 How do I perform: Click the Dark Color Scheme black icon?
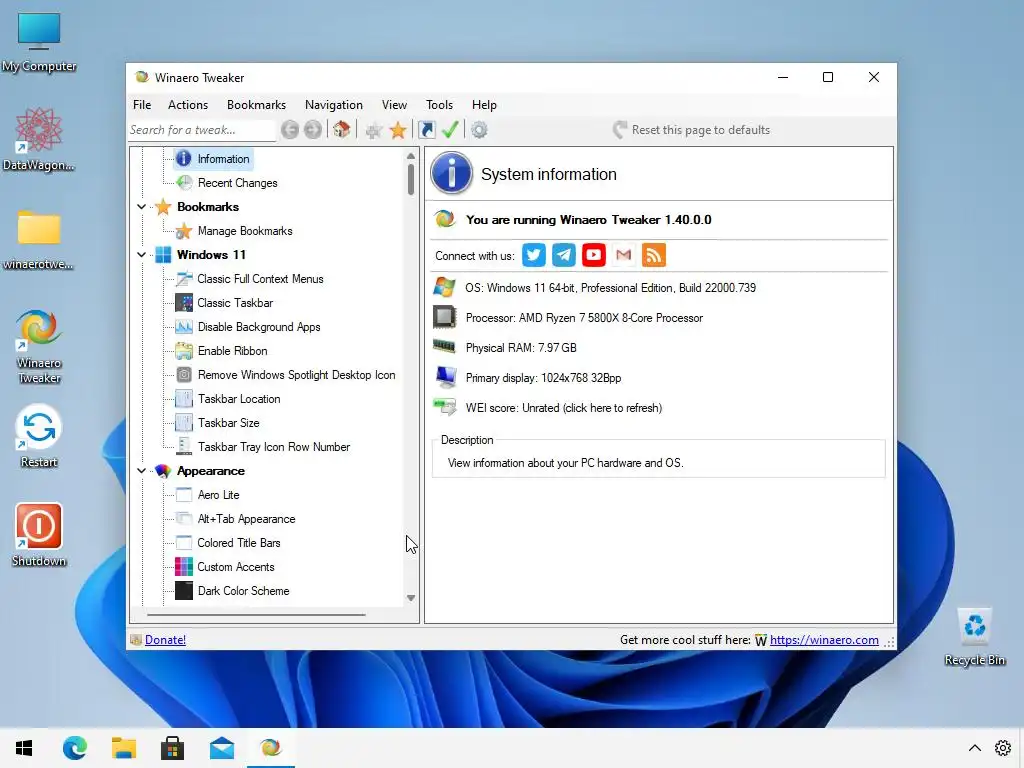(184, 590)
